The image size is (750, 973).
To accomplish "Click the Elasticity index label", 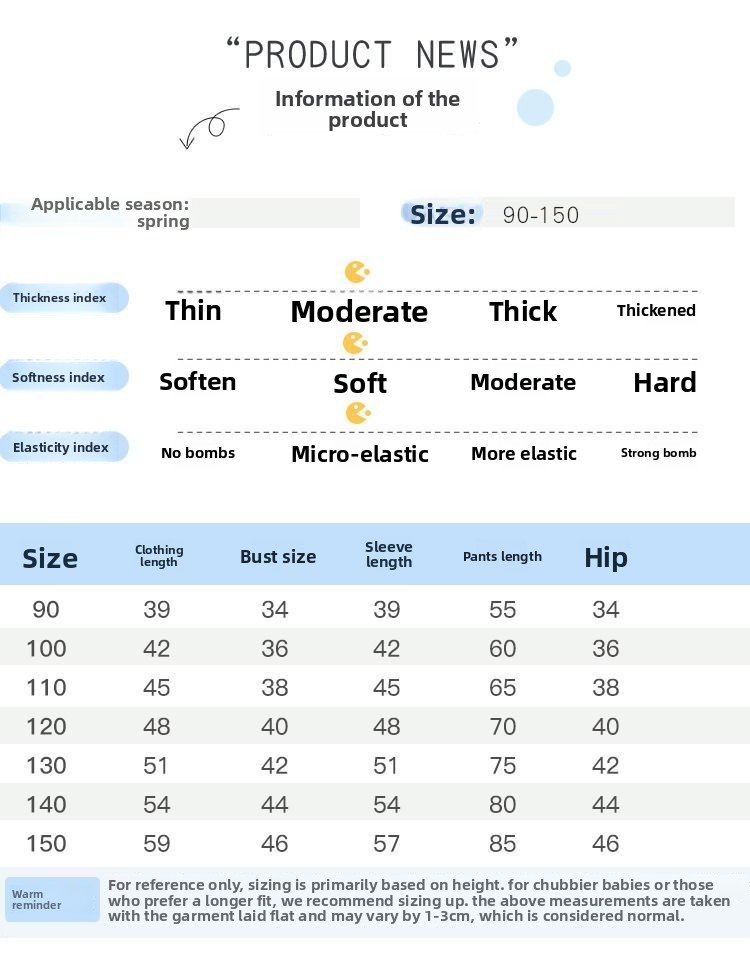I will tap(61, 447).
